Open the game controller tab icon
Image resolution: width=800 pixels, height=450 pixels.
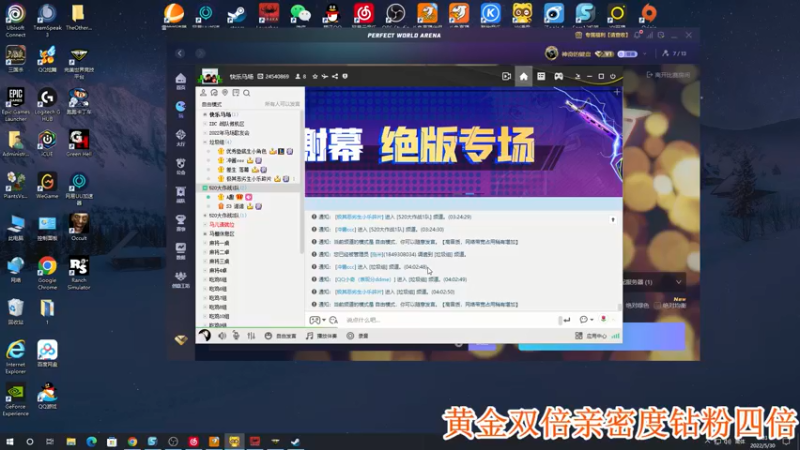point(559,77)
